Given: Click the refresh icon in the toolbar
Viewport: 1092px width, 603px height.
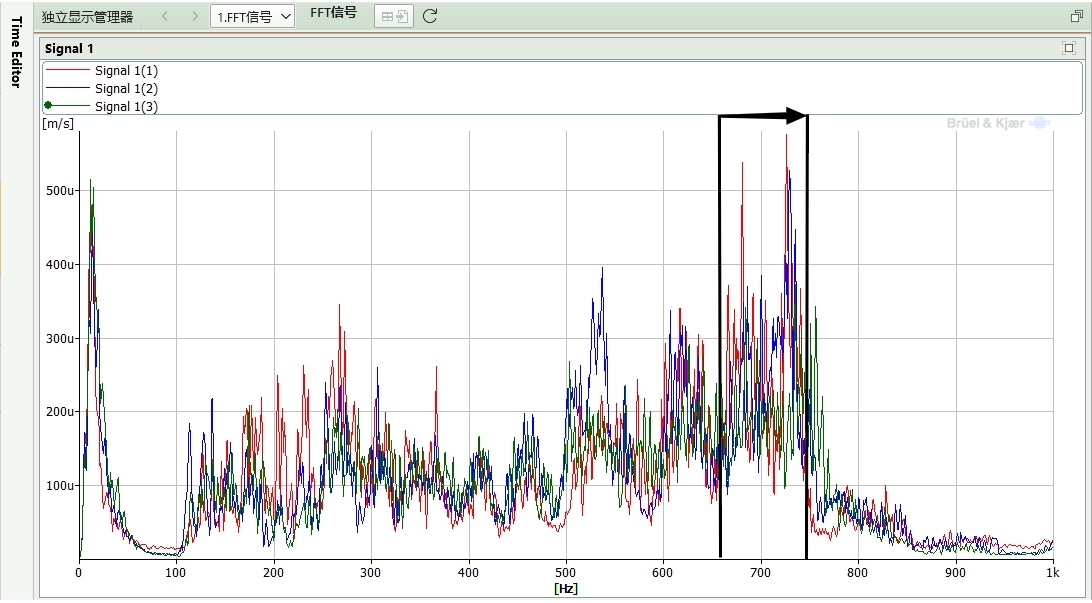Looking at the screenshot, I should (430, 16).
